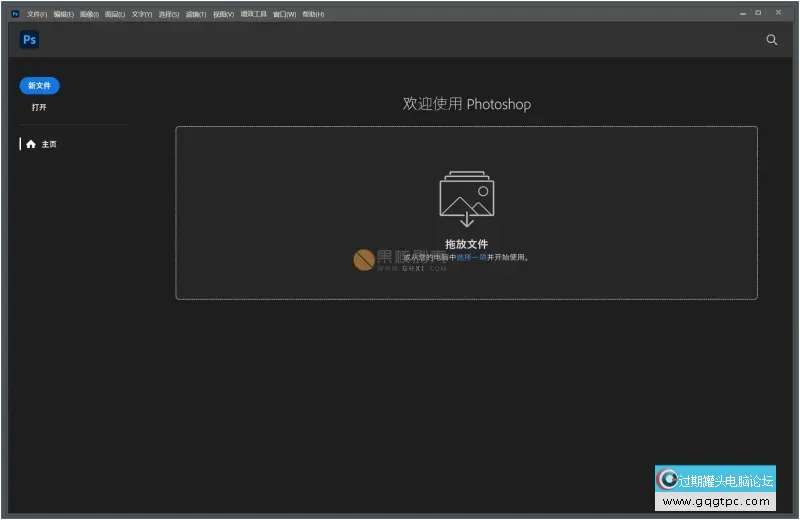Close the Photoshop window

pyautogui.click(x=778, y=13)
